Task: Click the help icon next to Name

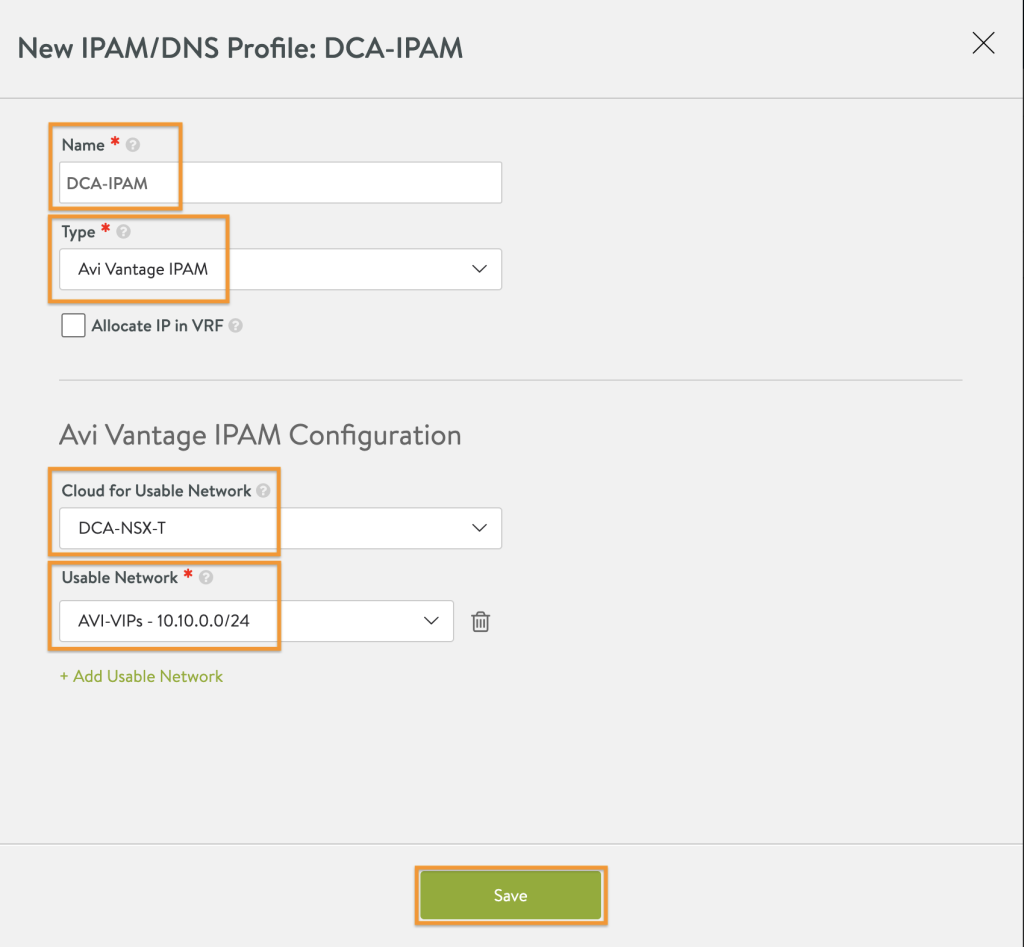Action: [133, 145]
